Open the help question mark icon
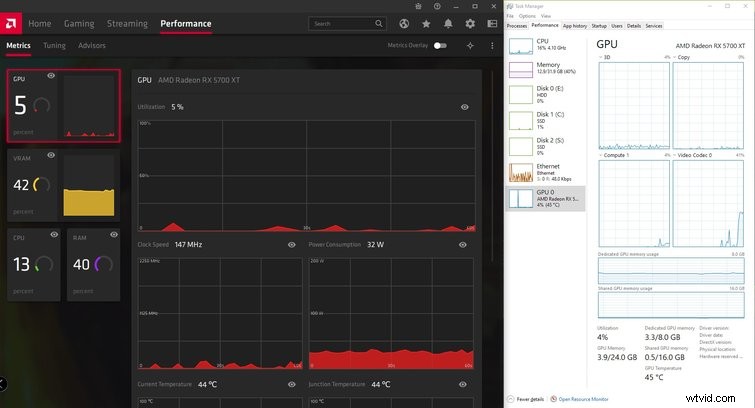The image size is (755, 408). (x=437, y=6)
